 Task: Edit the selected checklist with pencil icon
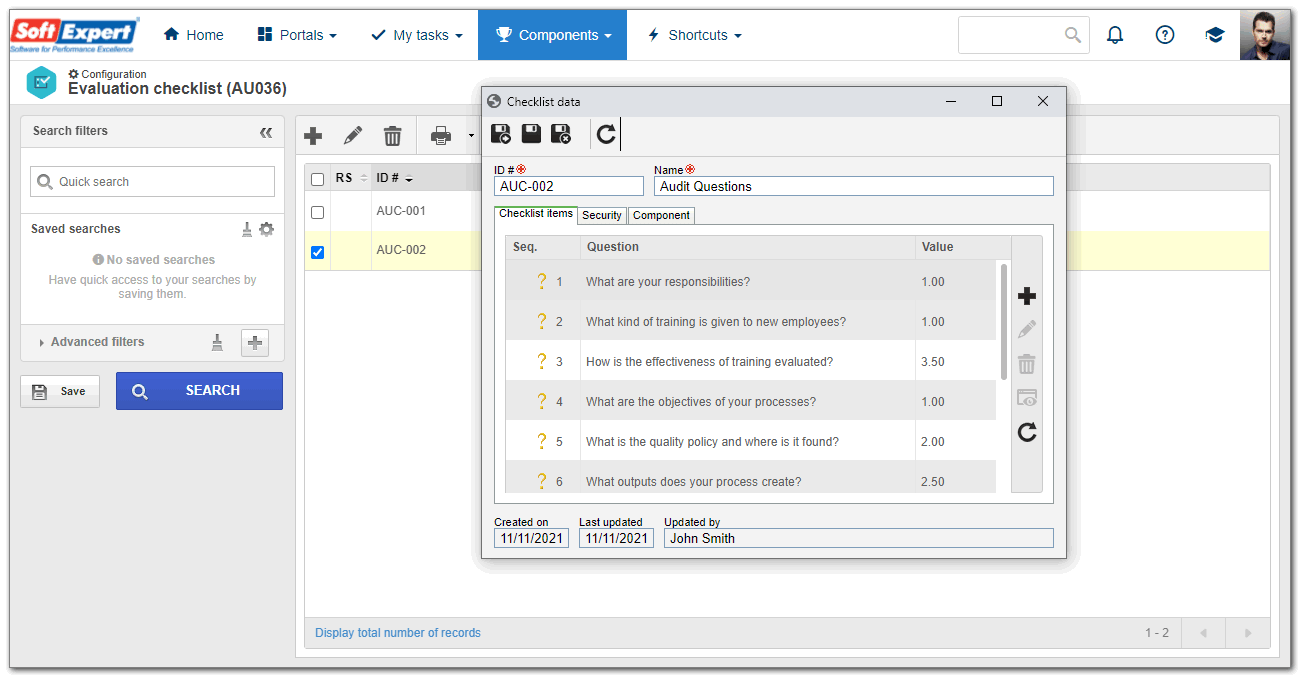352,136
